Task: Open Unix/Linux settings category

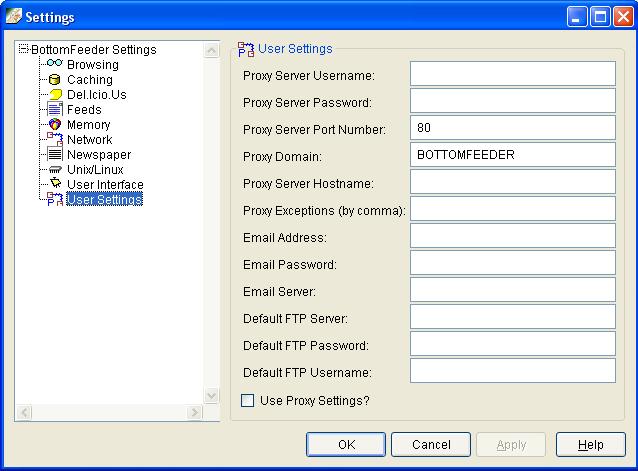Action: tap(95, 170)
